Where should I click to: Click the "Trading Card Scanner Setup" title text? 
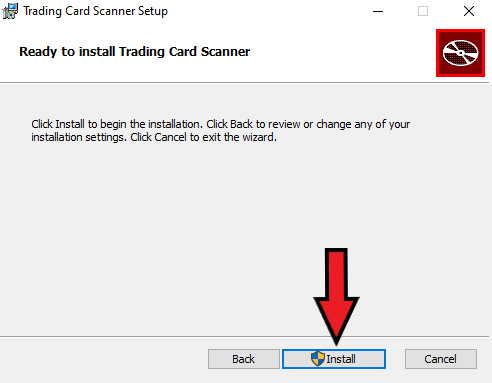click(96, 11)
